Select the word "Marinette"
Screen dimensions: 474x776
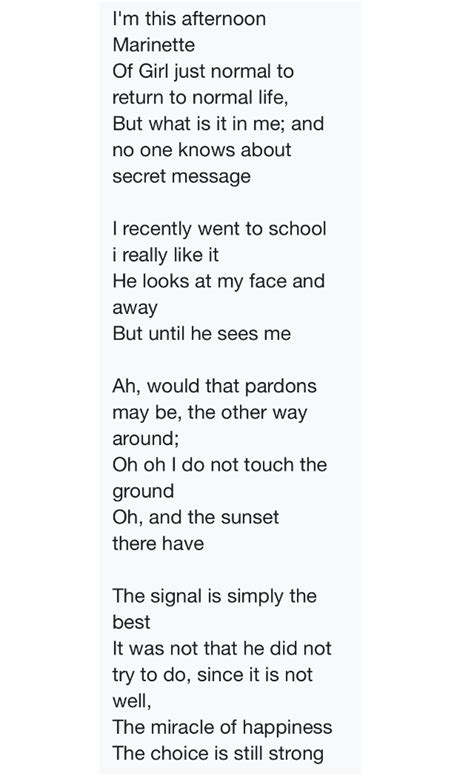point(153,45)
